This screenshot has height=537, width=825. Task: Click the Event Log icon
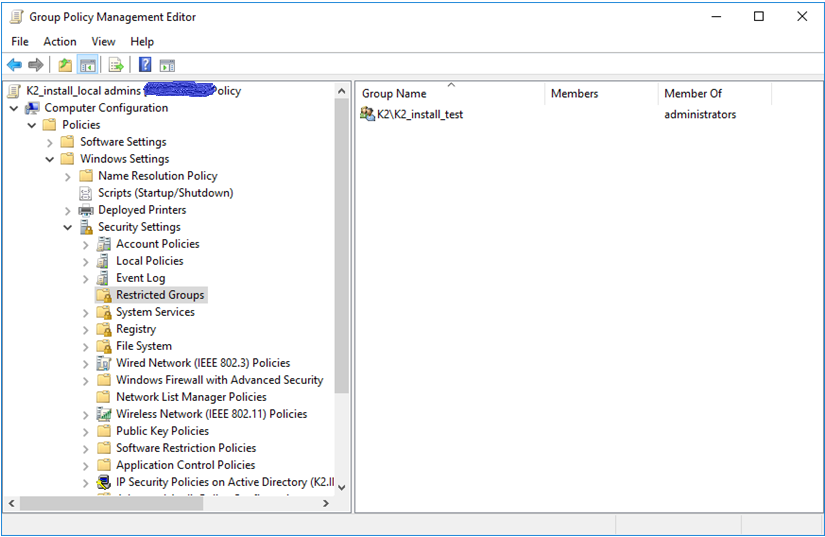pyautogui.click(x=103, y=278)
